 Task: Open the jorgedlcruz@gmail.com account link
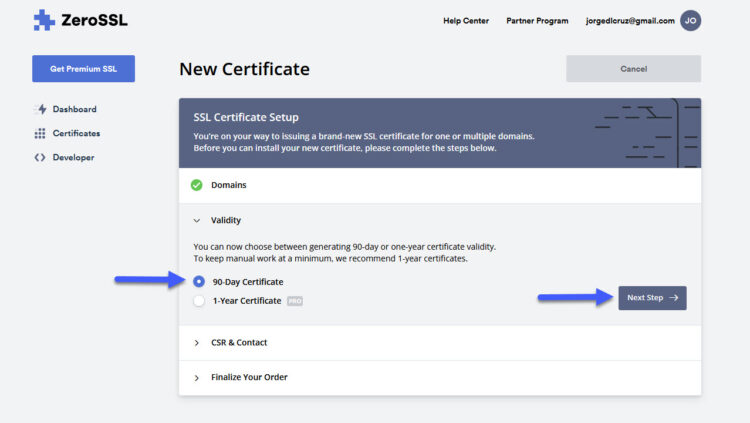[630, 21]
